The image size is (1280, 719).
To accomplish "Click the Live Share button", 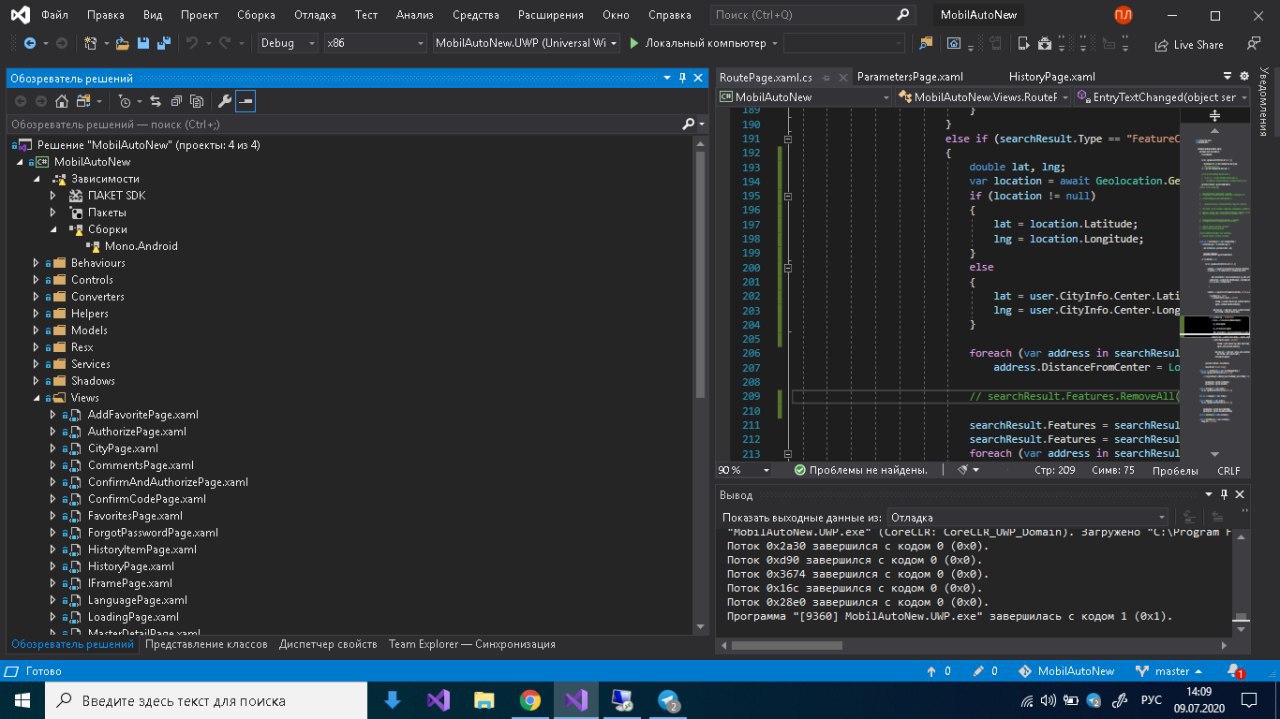I will (x=1189, y=44).
